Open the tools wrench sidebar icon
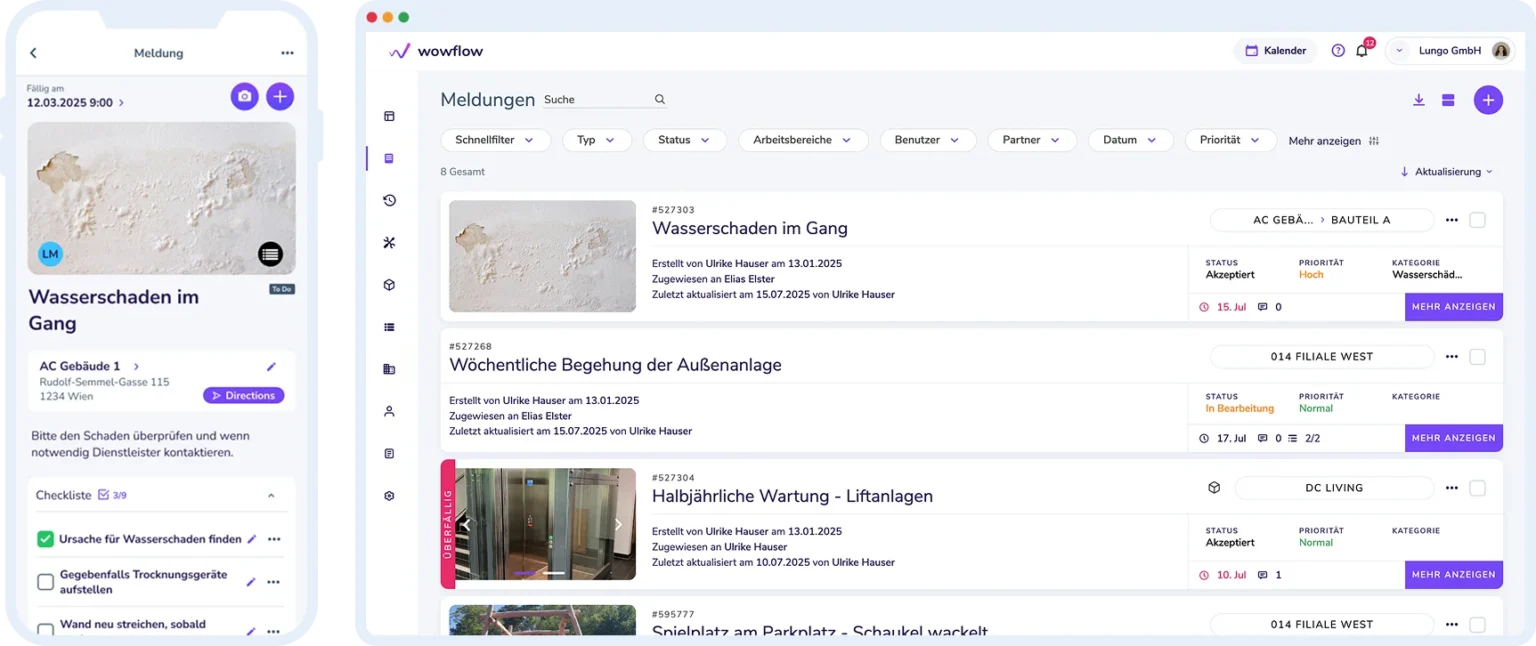The height and width of the screenshot is (646, 1536). (x=389, y=243)
